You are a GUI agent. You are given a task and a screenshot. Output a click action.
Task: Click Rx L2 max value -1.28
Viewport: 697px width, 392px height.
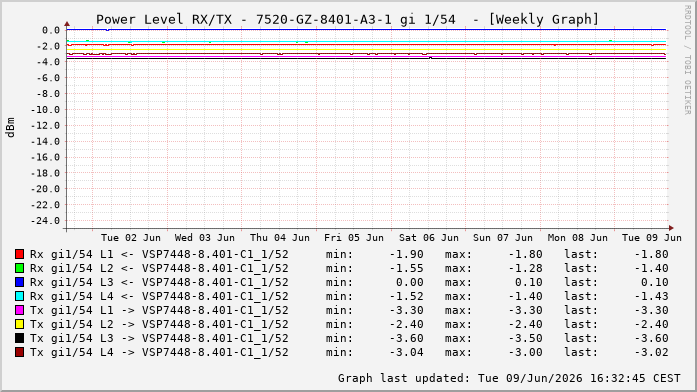point(526,268)
